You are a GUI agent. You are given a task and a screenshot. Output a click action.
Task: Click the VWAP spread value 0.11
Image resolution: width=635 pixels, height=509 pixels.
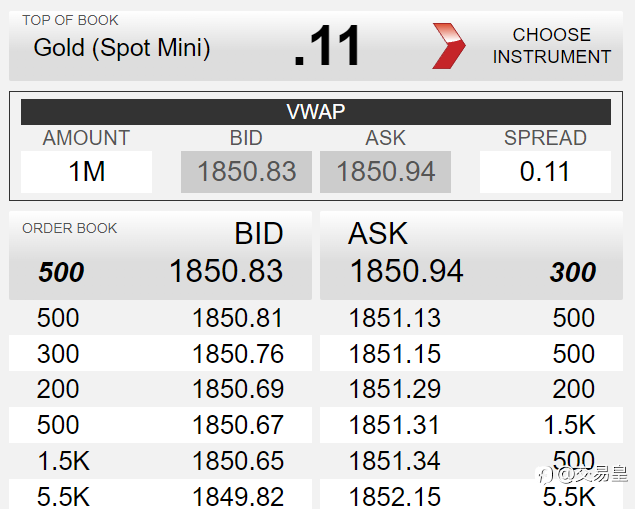(545, 172)
